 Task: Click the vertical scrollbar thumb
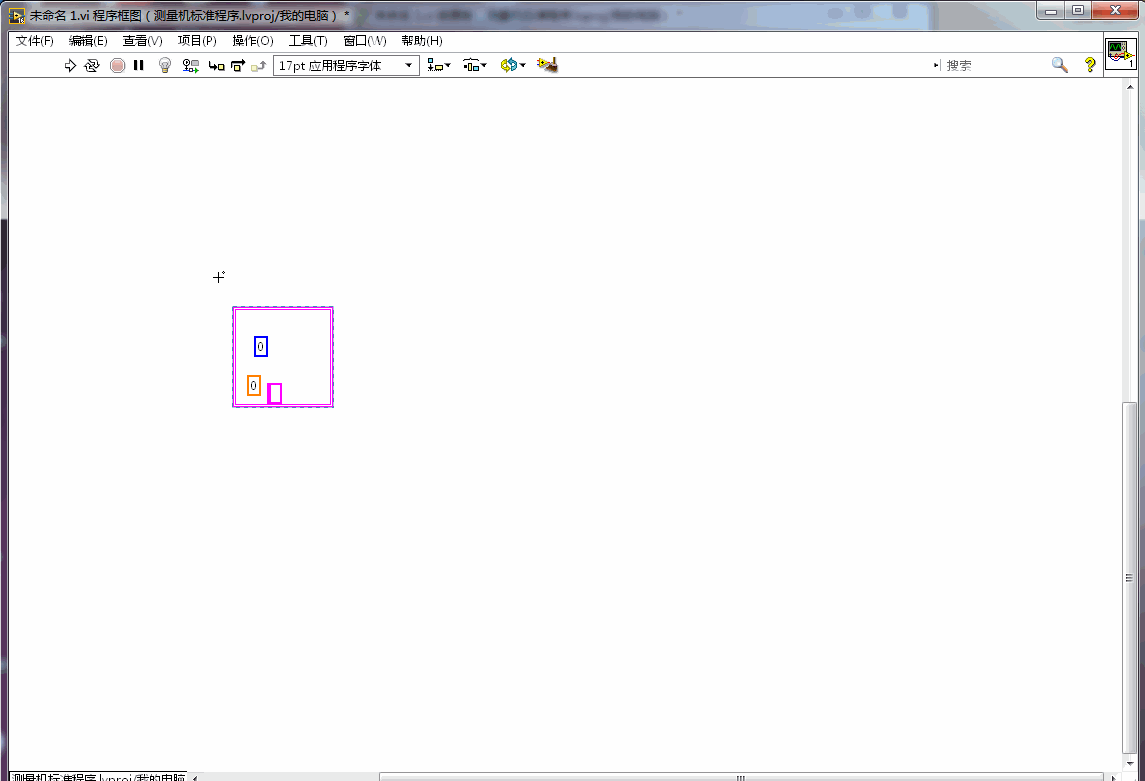(1129, 578)
